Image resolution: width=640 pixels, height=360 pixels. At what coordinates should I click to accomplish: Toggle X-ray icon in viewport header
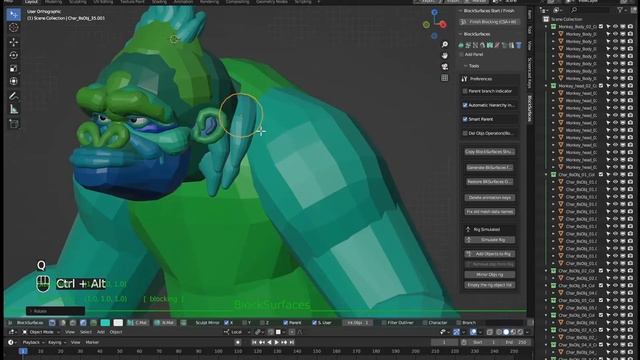click(x=490, y=332)
